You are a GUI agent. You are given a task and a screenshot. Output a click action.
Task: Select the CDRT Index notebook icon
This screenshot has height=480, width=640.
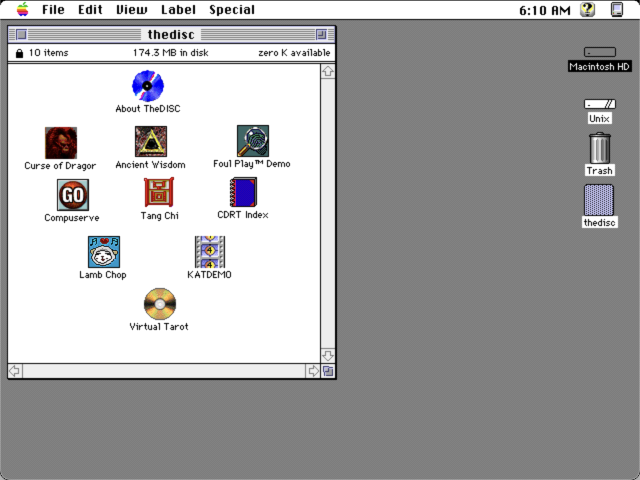pyautogui.click(x=243, y=192)
